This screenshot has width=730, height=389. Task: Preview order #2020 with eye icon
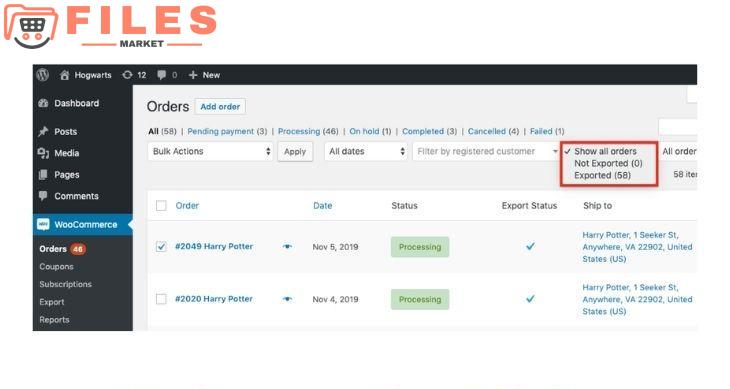(x=287, y=299)
